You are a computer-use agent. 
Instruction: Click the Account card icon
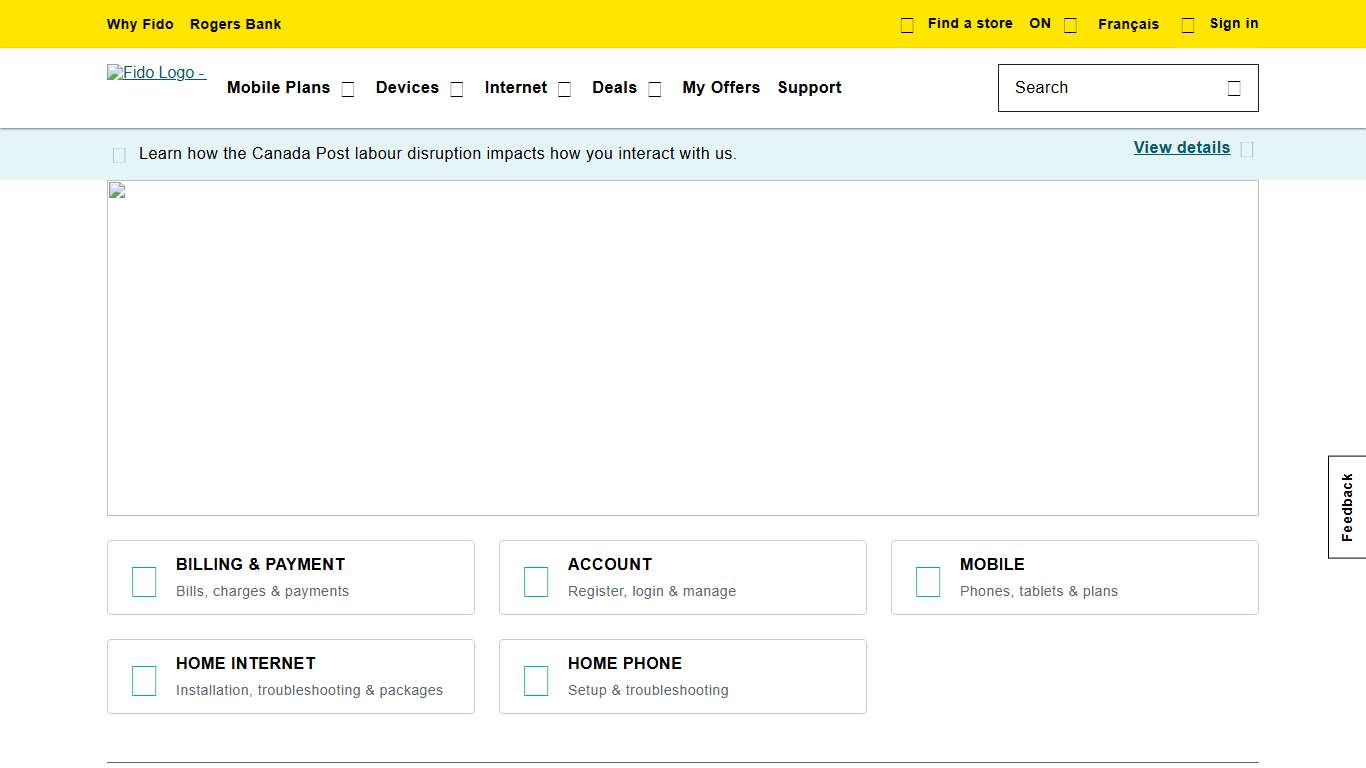pyautogui.click(x=536, y=581)
